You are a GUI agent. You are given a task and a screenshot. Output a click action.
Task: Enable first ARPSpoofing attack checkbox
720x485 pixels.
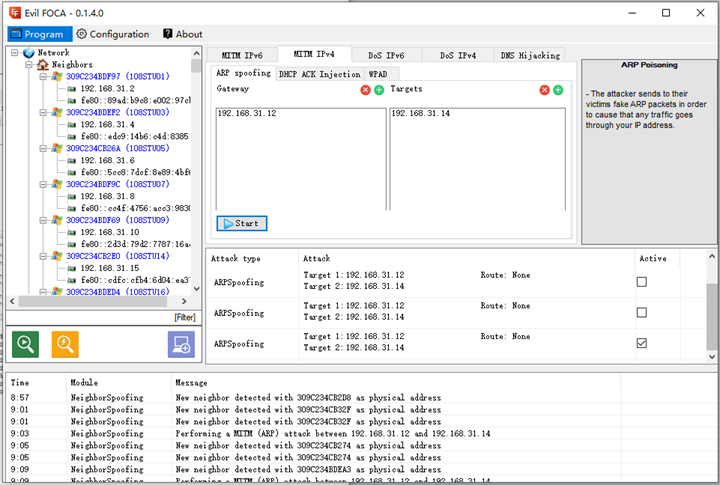[641, 282]
